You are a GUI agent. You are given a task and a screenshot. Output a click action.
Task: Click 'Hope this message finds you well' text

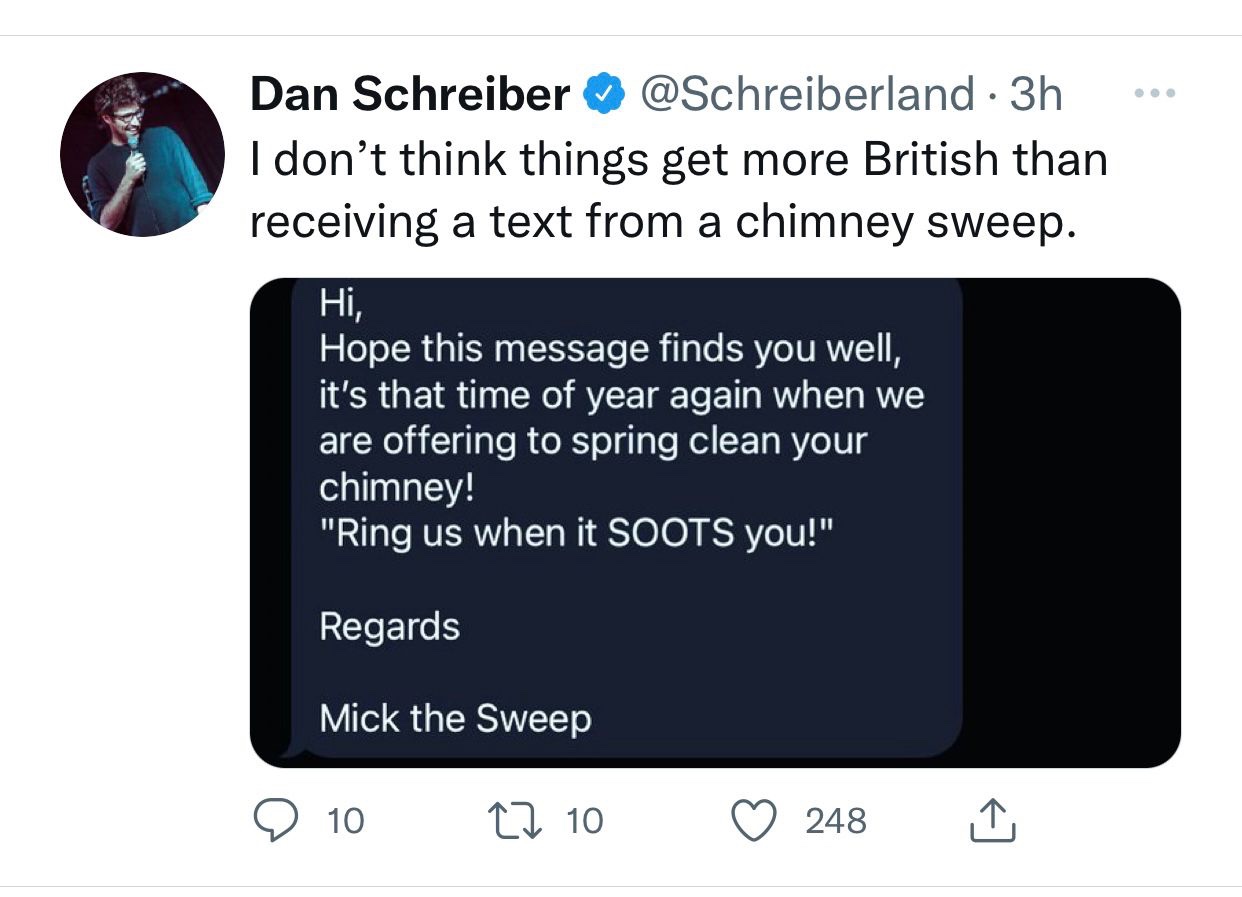point(615,350)
